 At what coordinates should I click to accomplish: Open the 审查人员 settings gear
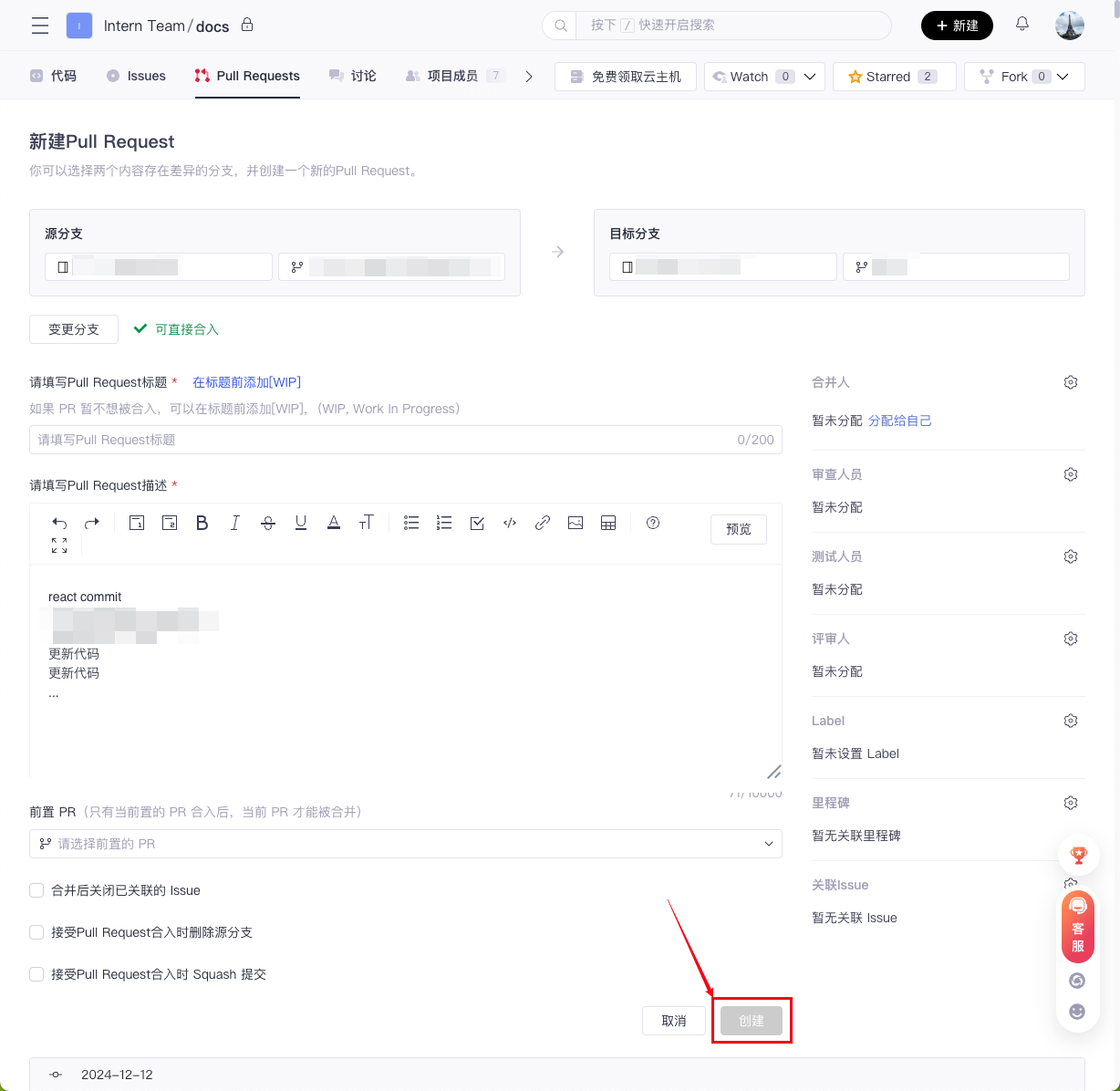tap(1071, 474)
